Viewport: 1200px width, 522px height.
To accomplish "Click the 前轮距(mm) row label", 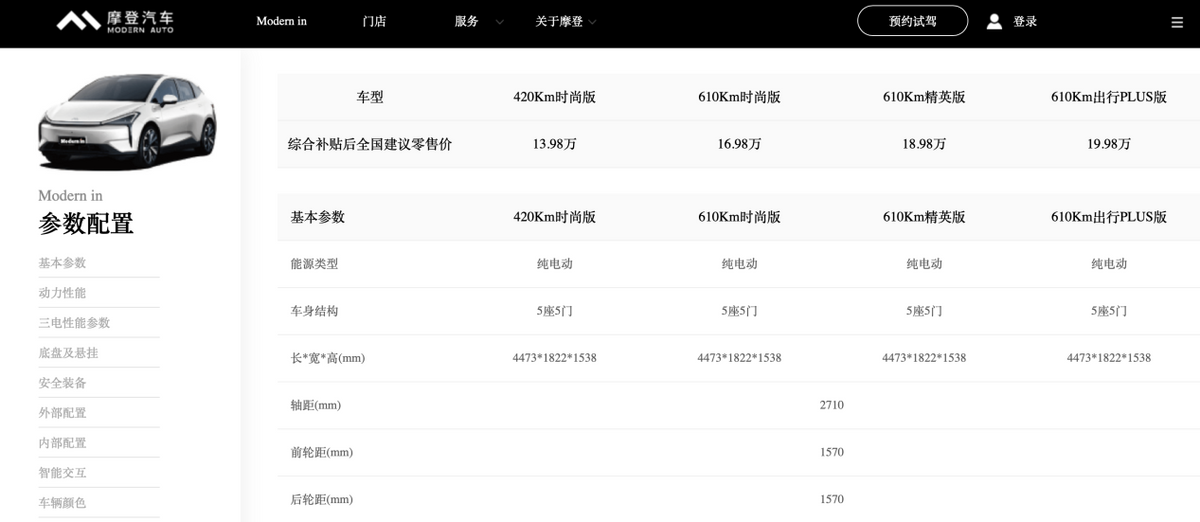I will pos(321,452).
